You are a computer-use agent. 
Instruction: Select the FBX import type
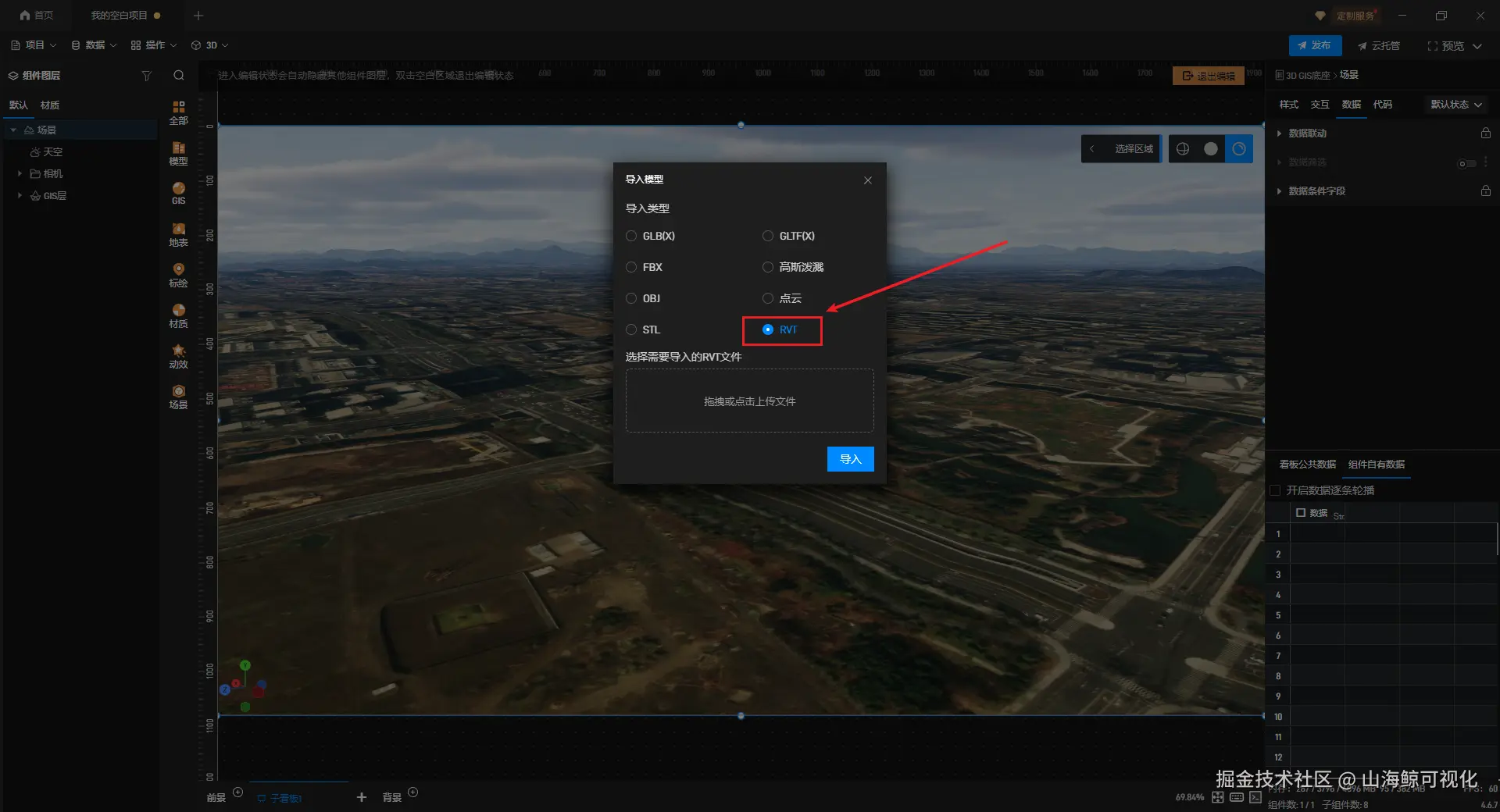645,267
